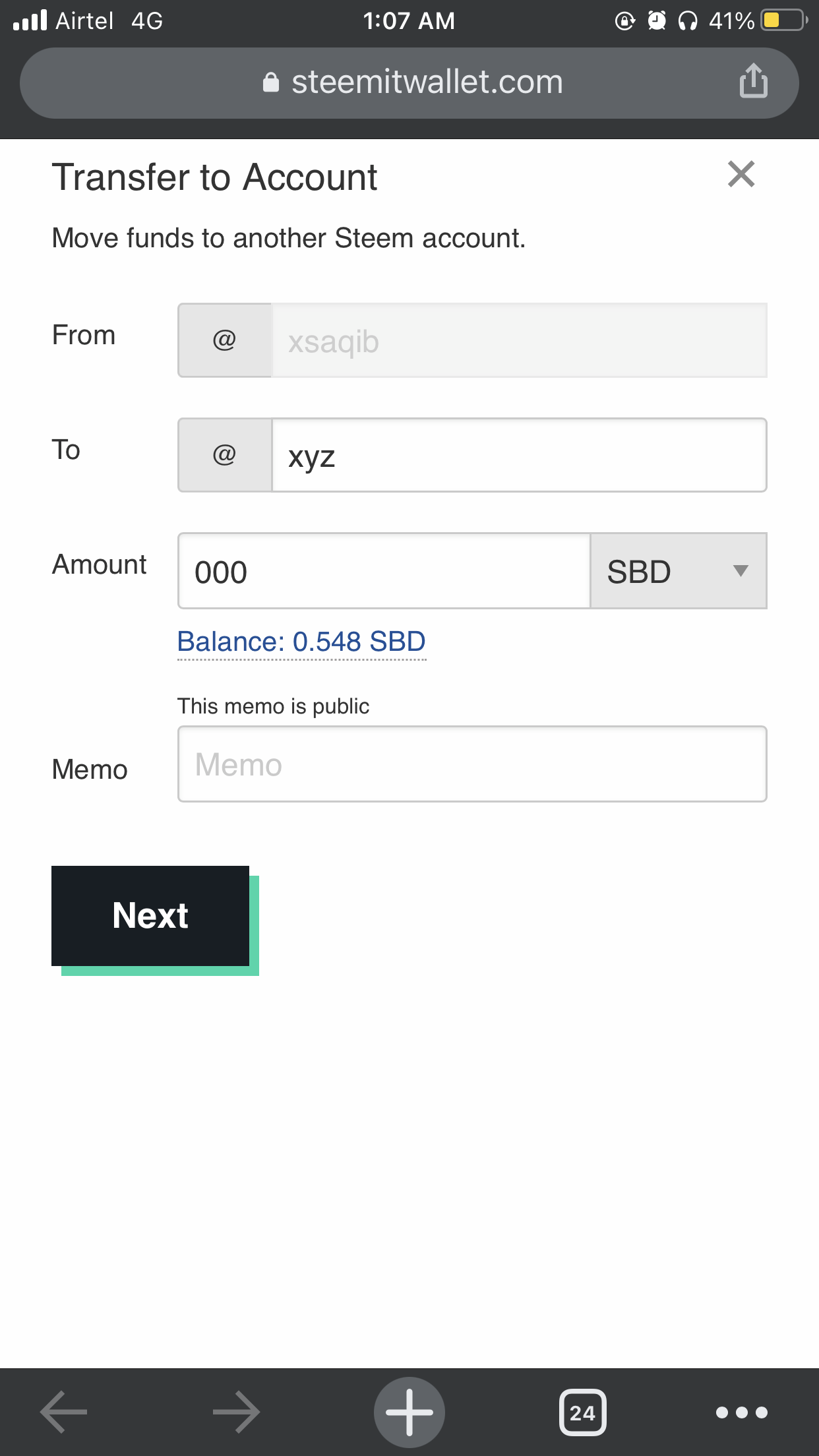This screenshot has height=1456, width=819.
Task: Tap the browser back arrow
Action: coord(63,1412)
